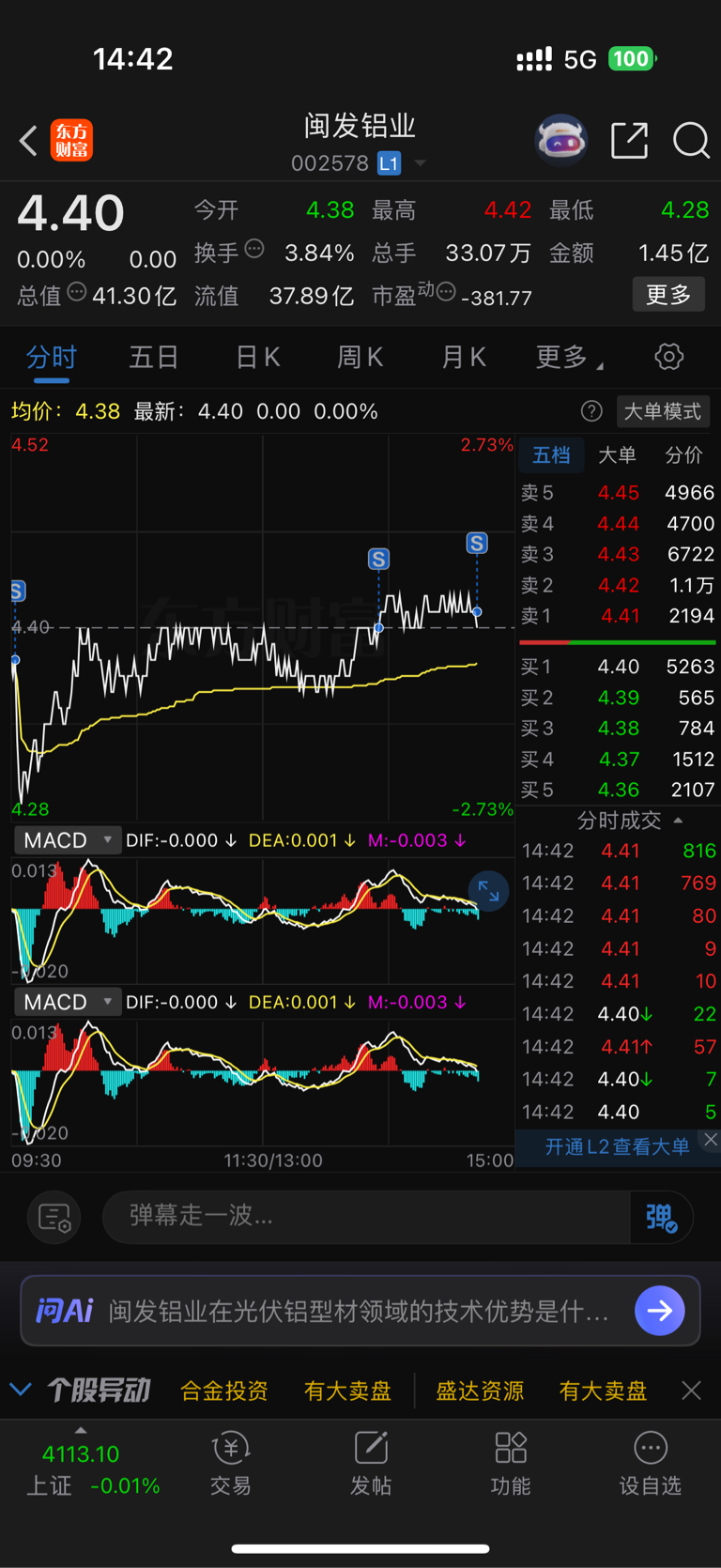The image size is (721, 1568).
Task: Switch to 周K chart tab
Action: 360,358
